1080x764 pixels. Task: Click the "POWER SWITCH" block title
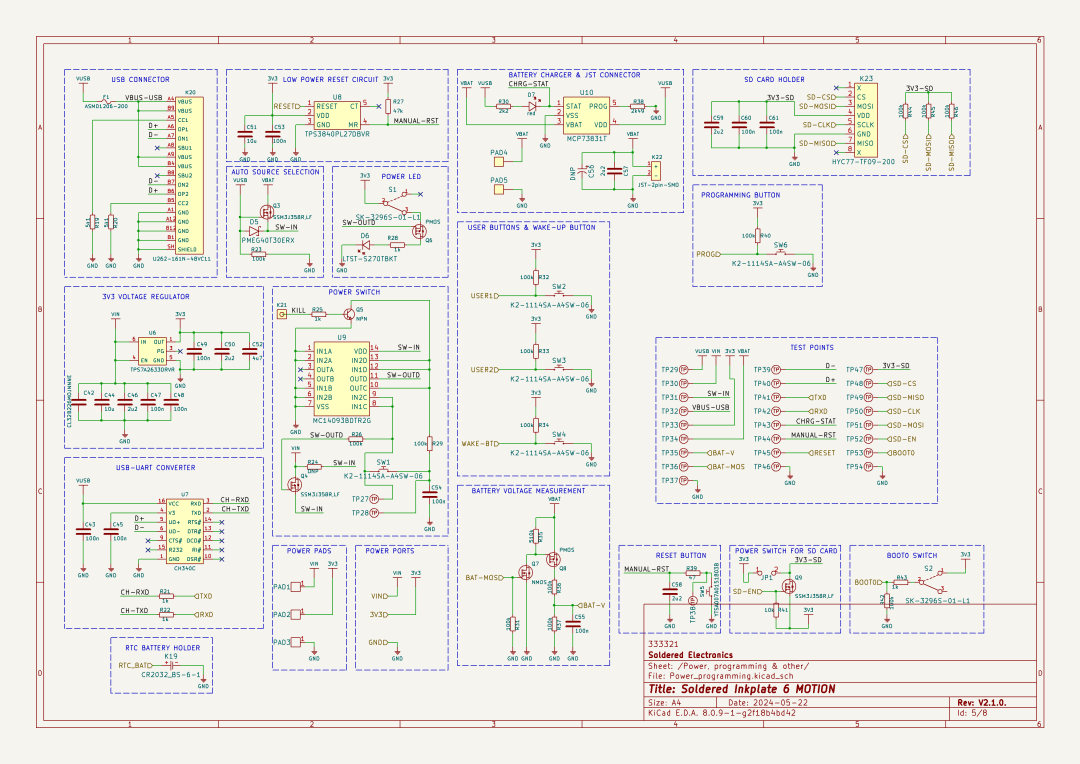point(354,292)
